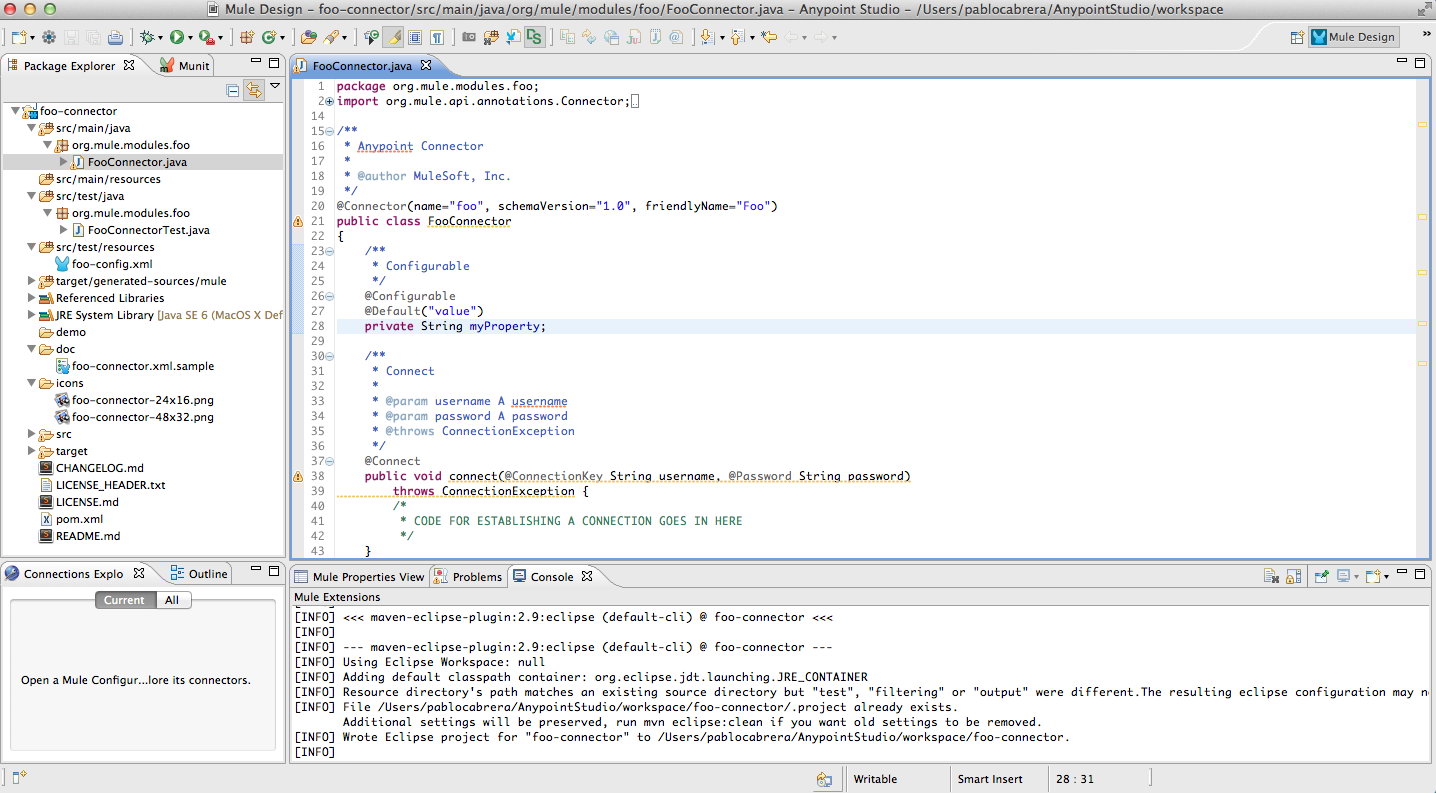The image size is (1436, 793).
Task: Pin the Console view using the pin icon
Action: [x=1321, y=577]
